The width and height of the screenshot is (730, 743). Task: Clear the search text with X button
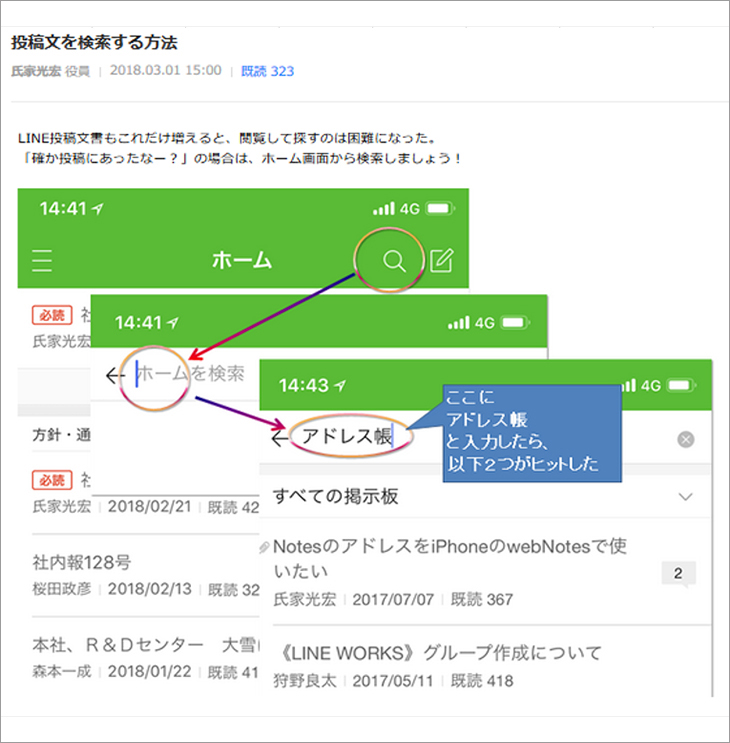685,439
